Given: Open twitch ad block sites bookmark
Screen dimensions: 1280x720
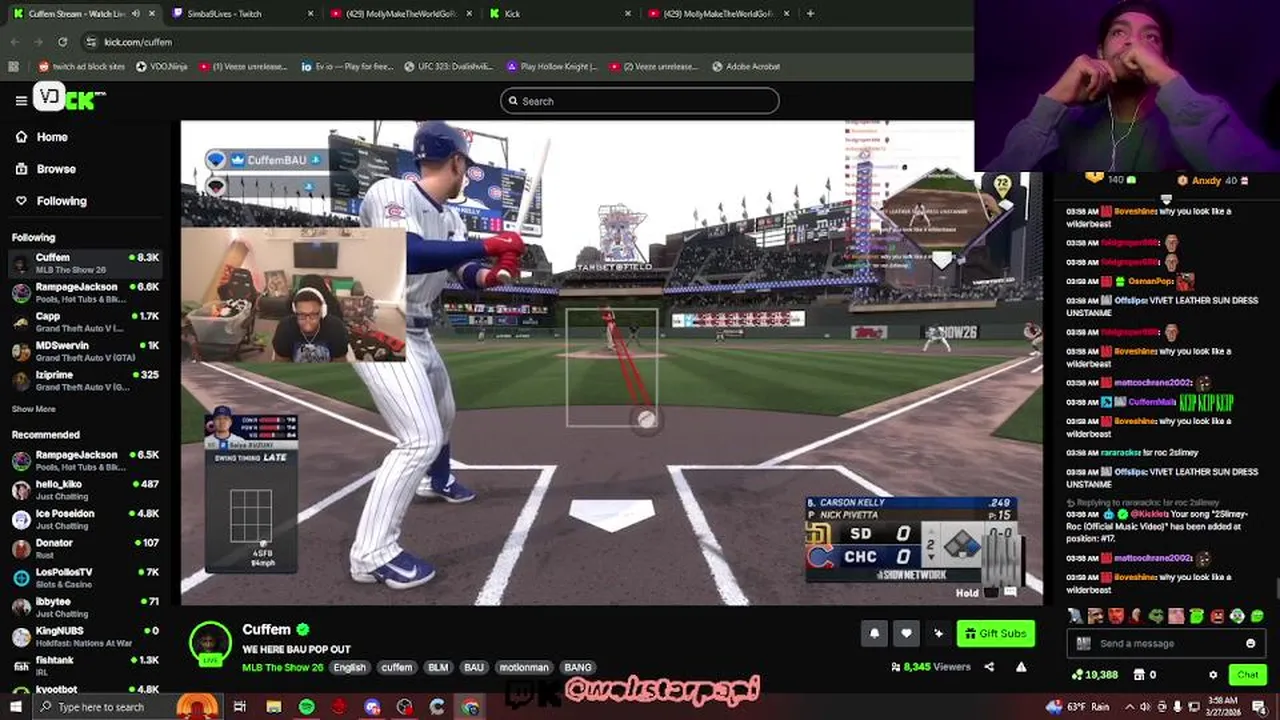Looking at the screenshot, I should coord(81,66).
